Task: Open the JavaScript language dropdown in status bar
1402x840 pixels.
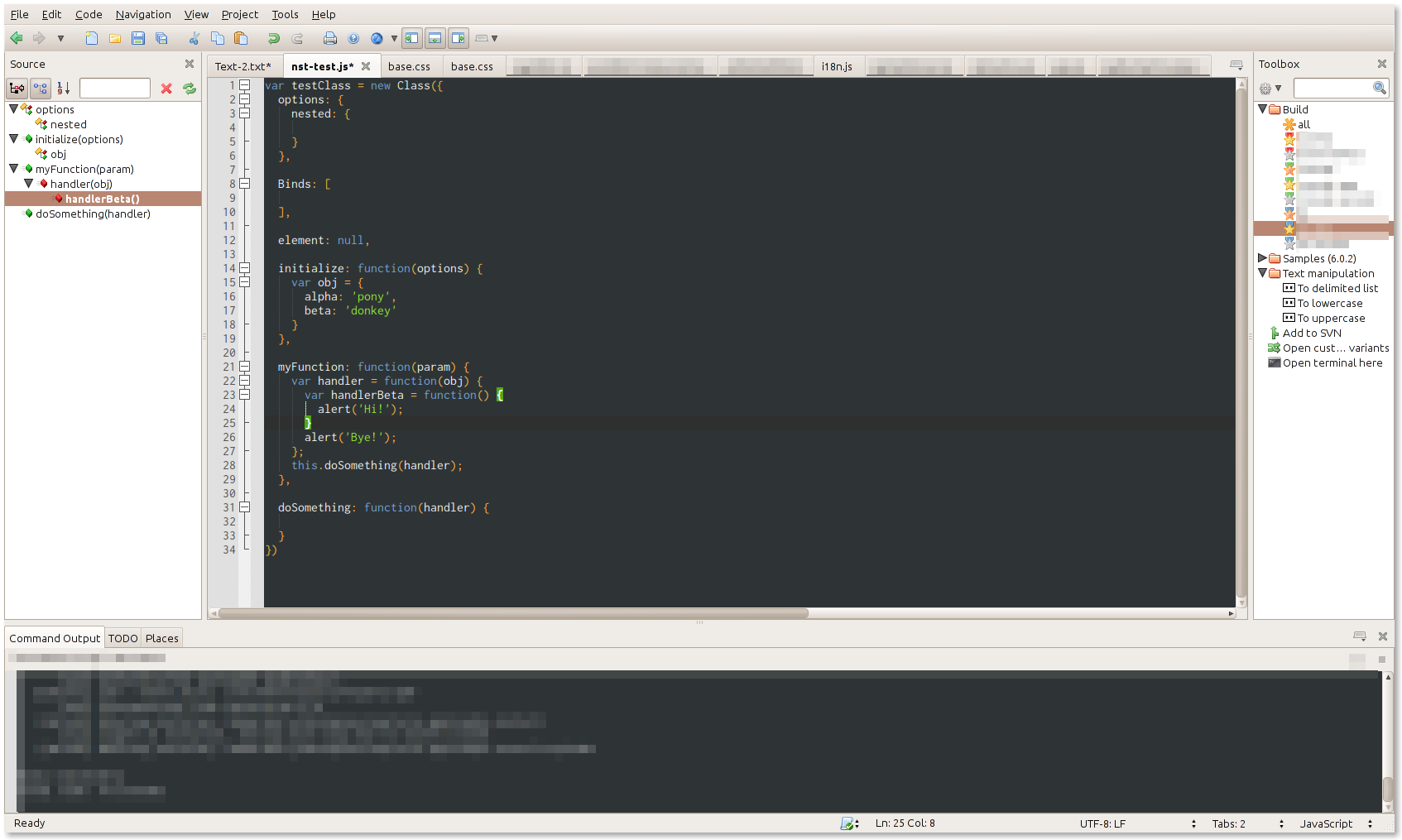Action: point(1335,823)
